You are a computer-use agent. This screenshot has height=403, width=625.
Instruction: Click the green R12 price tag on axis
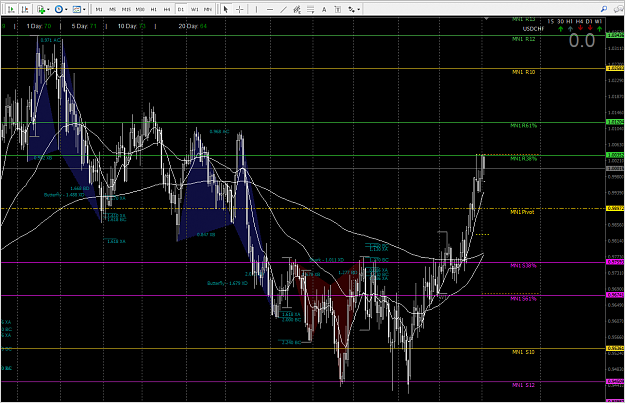pos(615,35)
